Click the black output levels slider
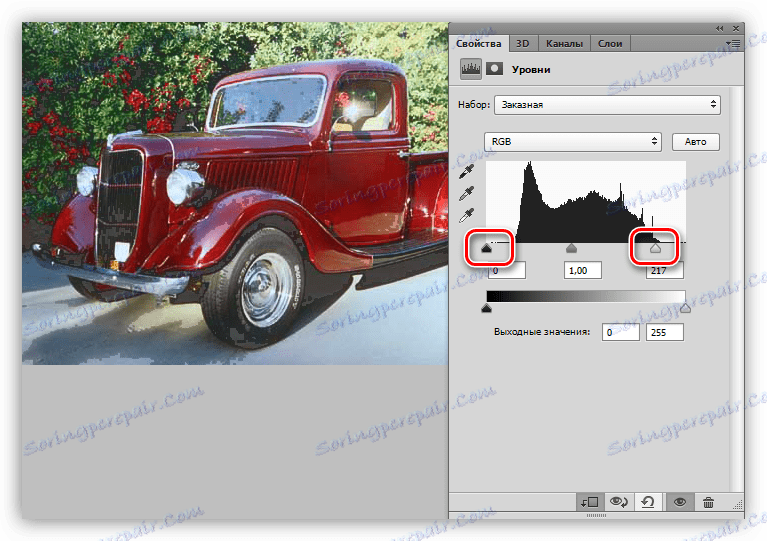Screen dimensions: 767x541 point(486,308)
